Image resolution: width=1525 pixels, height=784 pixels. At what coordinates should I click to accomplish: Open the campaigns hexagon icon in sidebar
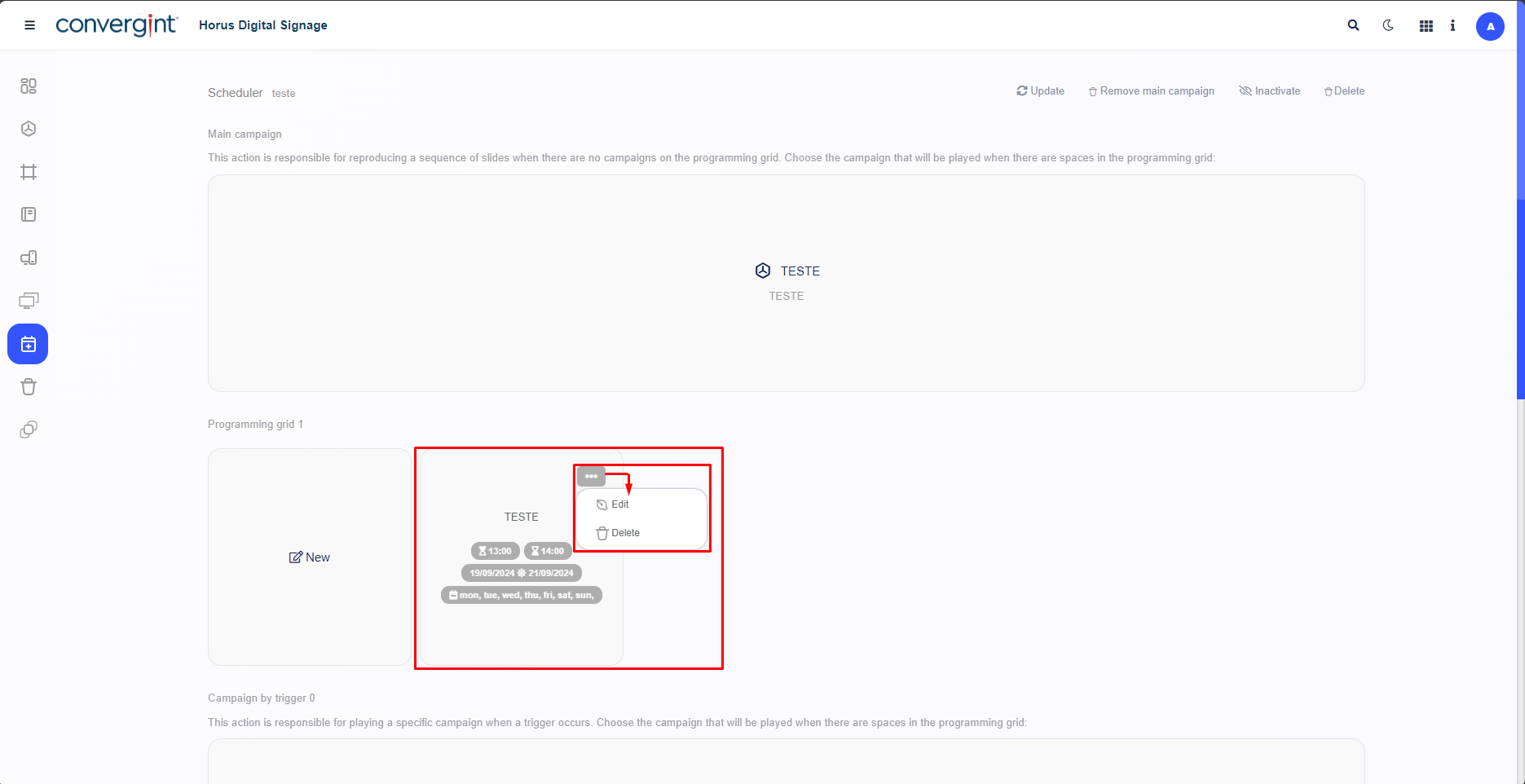[29, 129]
